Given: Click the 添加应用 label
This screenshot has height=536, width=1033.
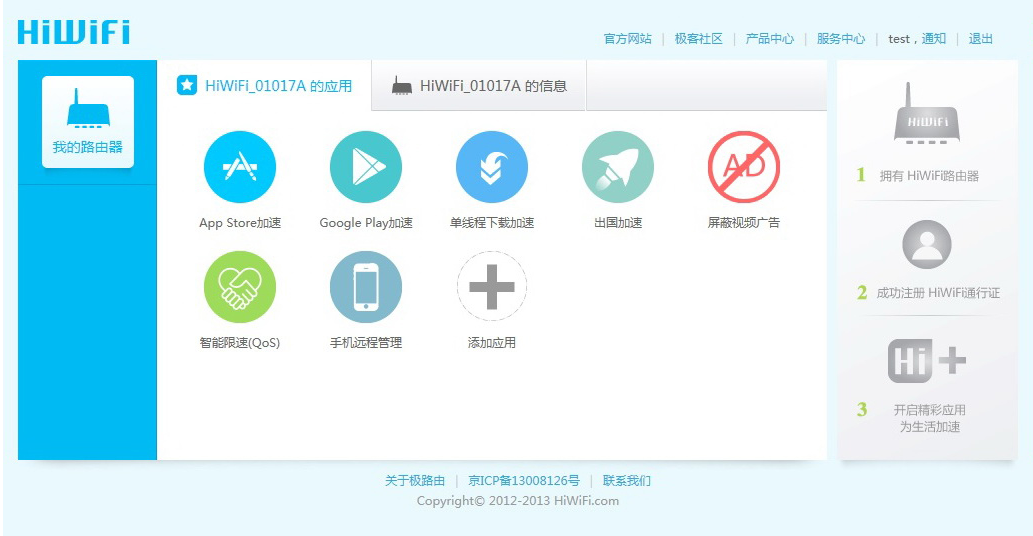Looking at the screenshot, I should (491, 343).
